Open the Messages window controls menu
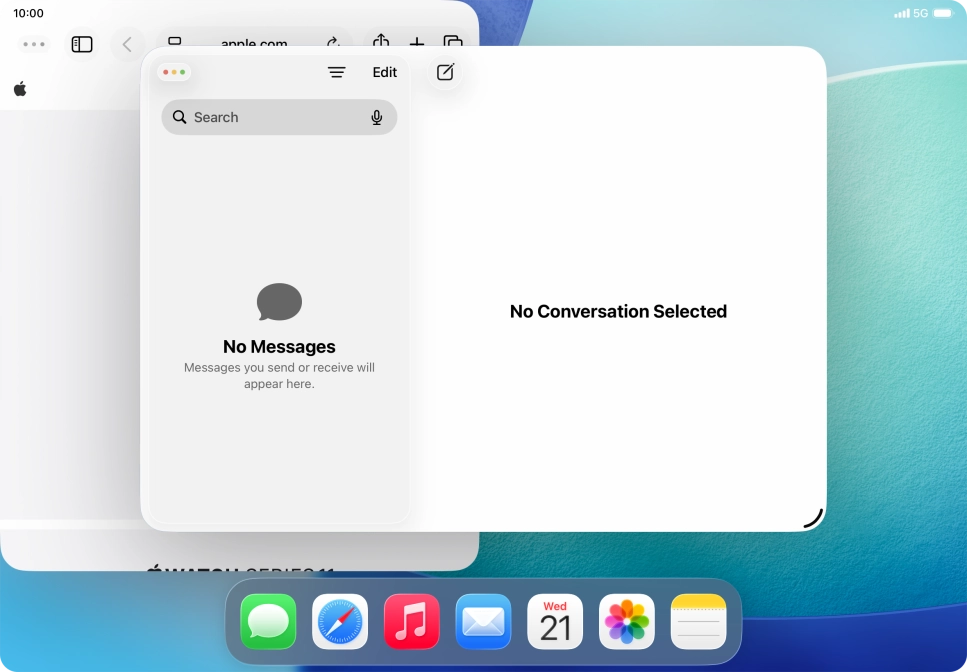 [174, 71]
